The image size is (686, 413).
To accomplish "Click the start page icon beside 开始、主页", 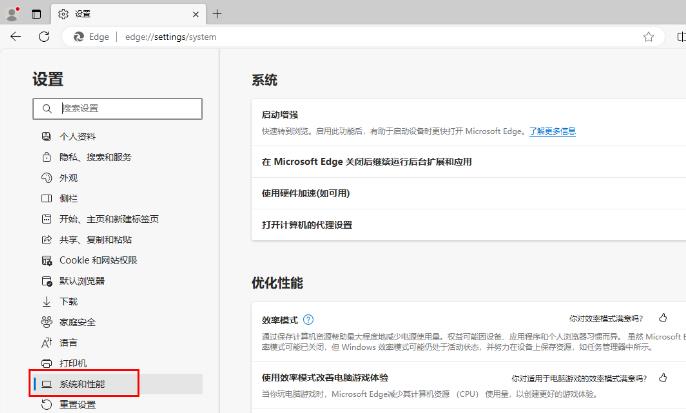I will pos(46,219).
